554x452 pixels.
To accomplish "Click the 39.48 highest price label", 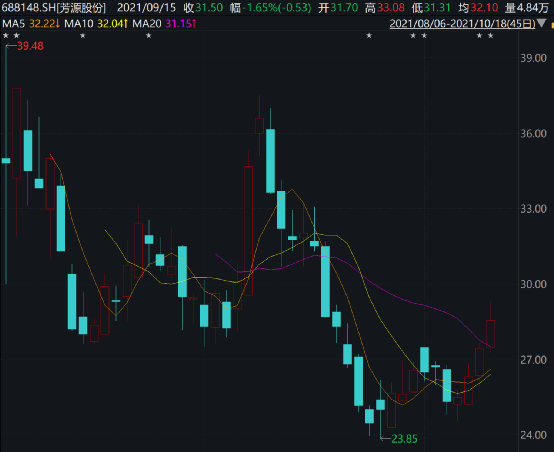I will 30,46.
